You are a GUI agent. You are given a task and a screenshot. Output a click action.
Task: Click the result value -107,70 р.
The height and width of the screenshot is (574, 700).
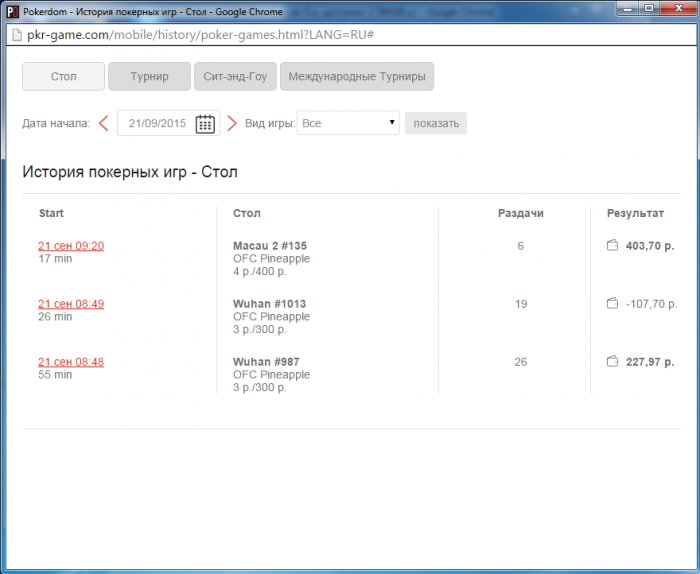(x=651, y=304)
